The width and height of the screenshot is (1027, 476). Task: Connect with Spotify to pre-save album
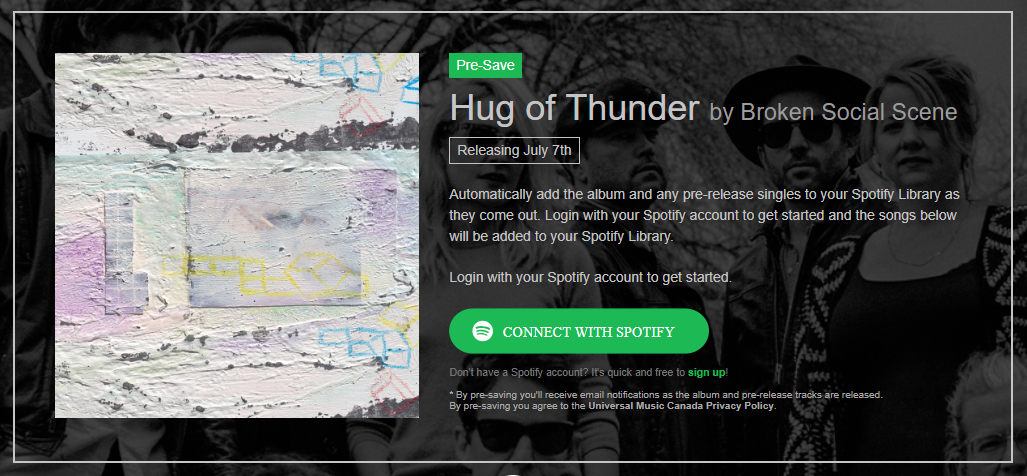point(579,331)
